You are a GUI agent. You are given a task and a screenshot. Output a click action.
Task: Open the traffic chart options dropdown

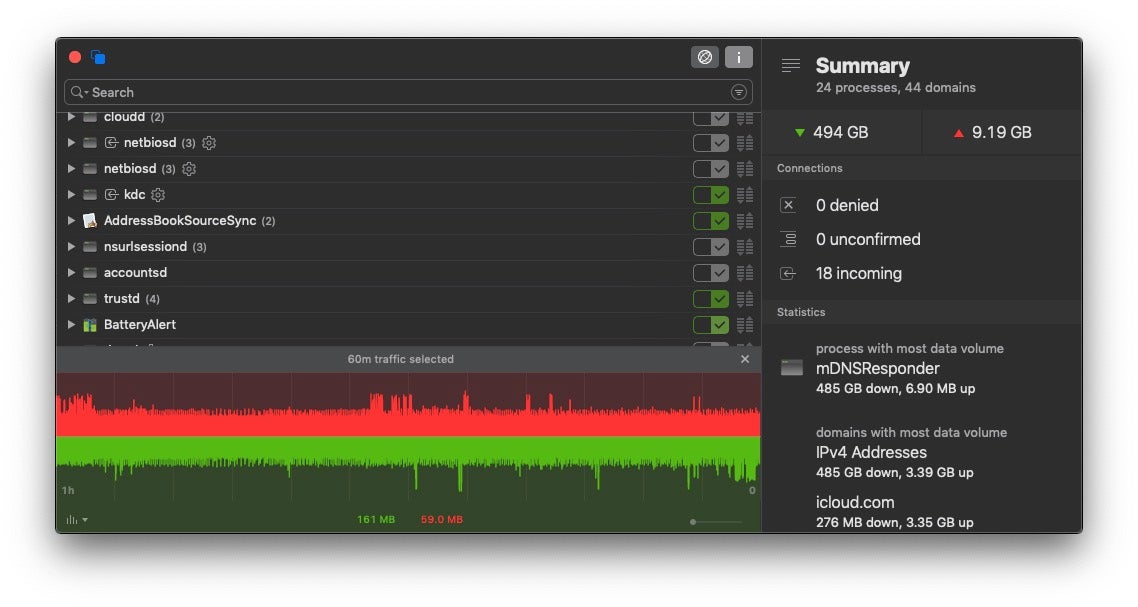(x=76, y=520)
